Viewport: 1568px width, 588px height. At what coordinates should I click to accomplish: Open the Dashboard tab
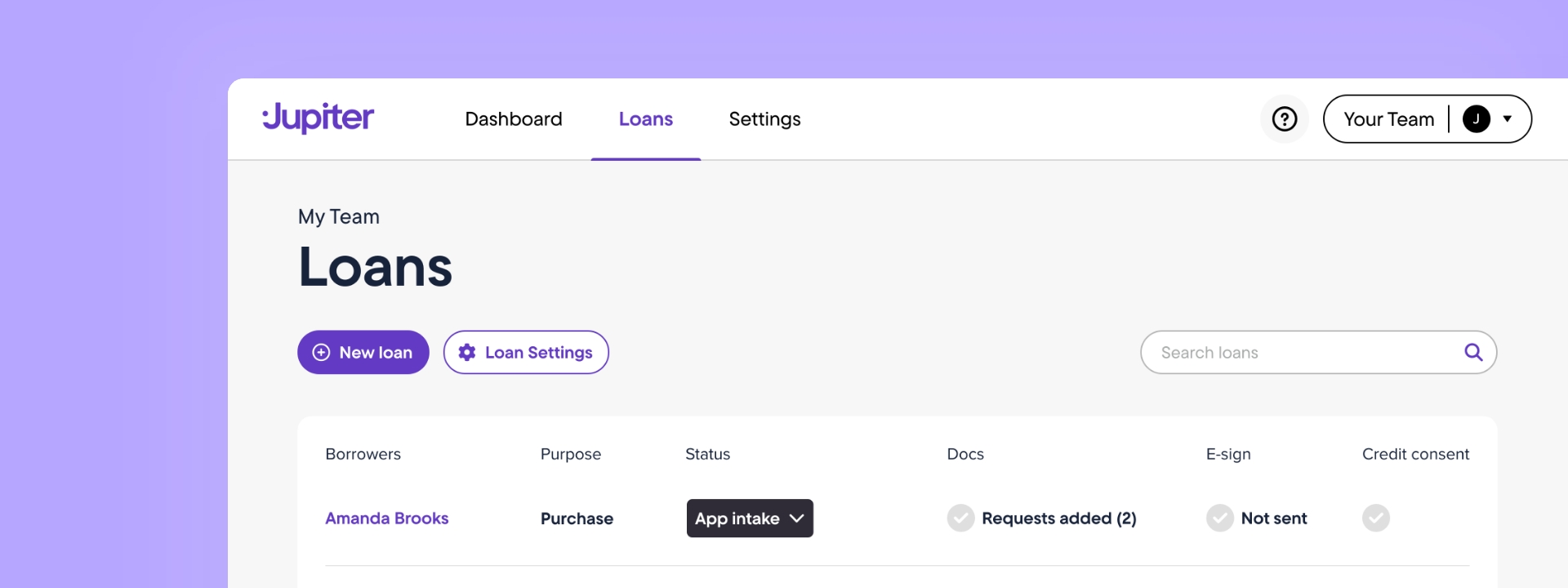(x=514, y=119)
